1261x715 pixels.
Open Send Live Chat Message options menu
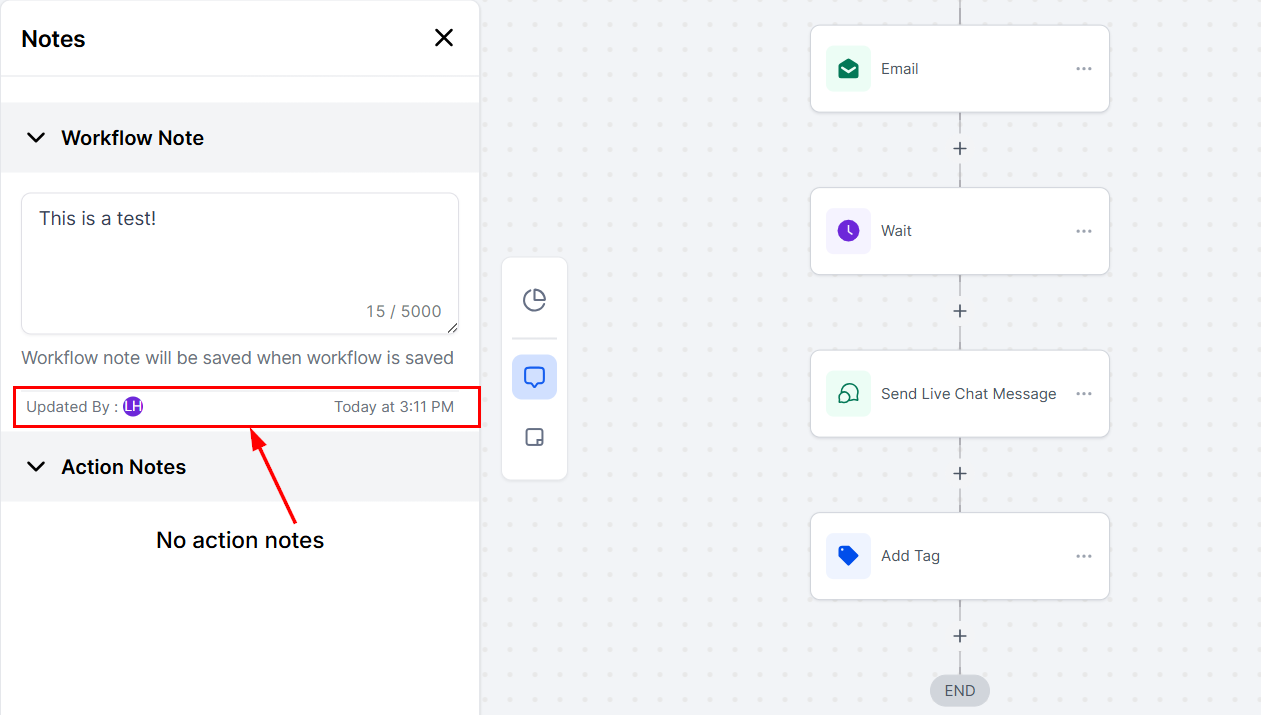[x=1084, y=394]
